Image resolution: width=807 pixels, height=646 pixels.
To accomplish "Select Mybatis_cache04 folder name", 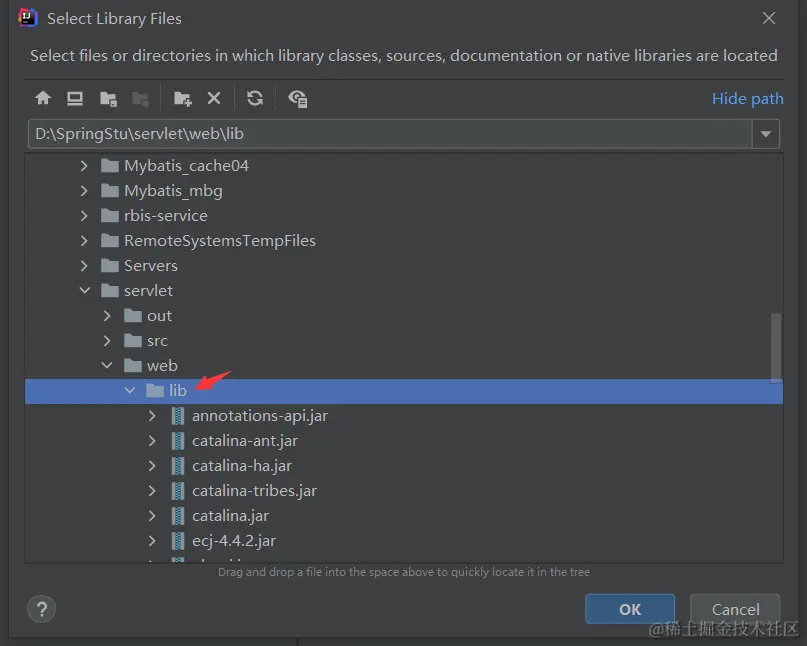I will click(186, 166).
